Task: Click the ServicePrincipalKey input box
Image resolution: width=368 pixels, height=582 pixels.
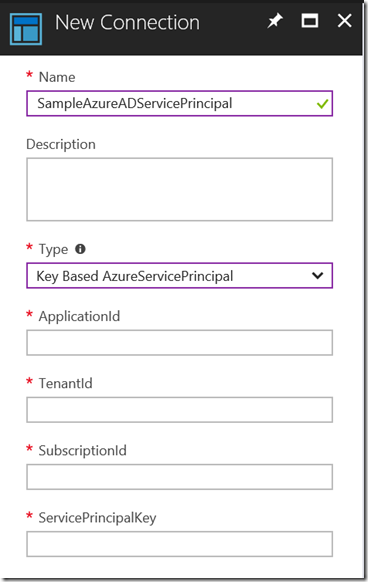Action: [x=179, y=544]
